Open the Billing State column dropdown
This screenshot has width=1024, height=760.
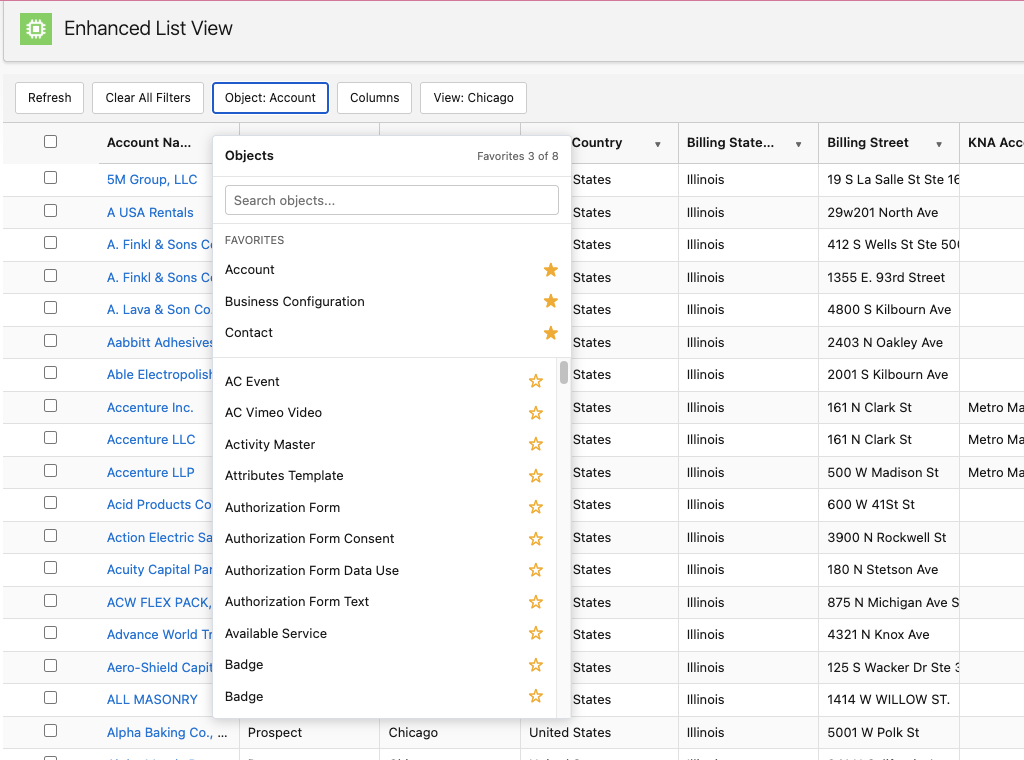tap(800, 143)
